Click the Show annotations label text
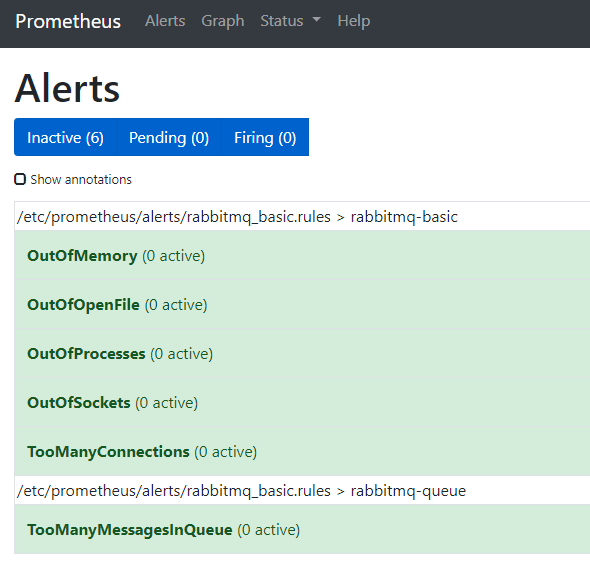Viewport: 590px width, 569px height. 81,180
